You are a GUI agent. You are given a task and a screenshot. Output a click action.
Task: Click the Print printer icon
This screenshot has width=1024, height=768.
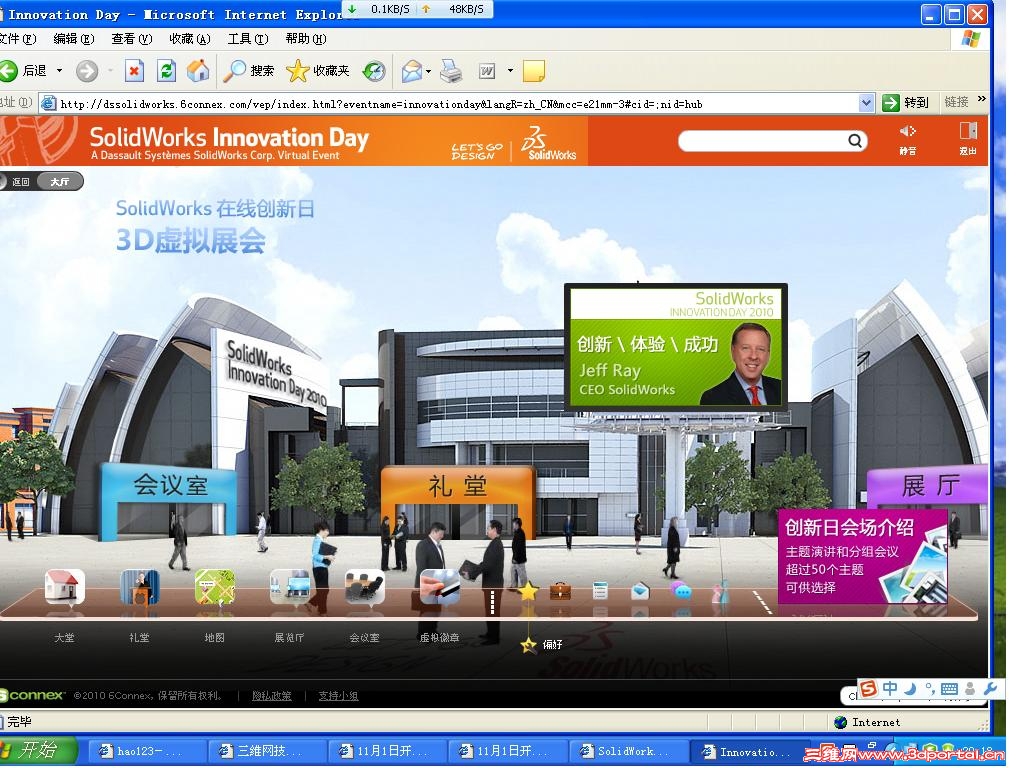click(x=451, y=71)
